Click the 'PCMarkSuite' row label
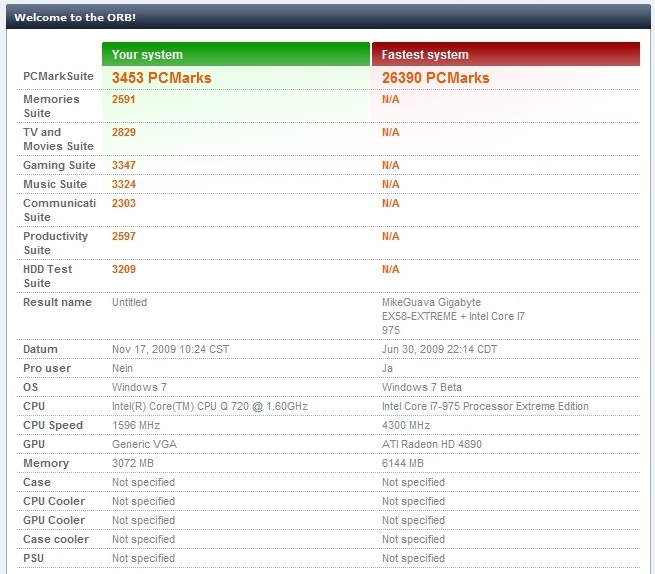 pos(58,76)
